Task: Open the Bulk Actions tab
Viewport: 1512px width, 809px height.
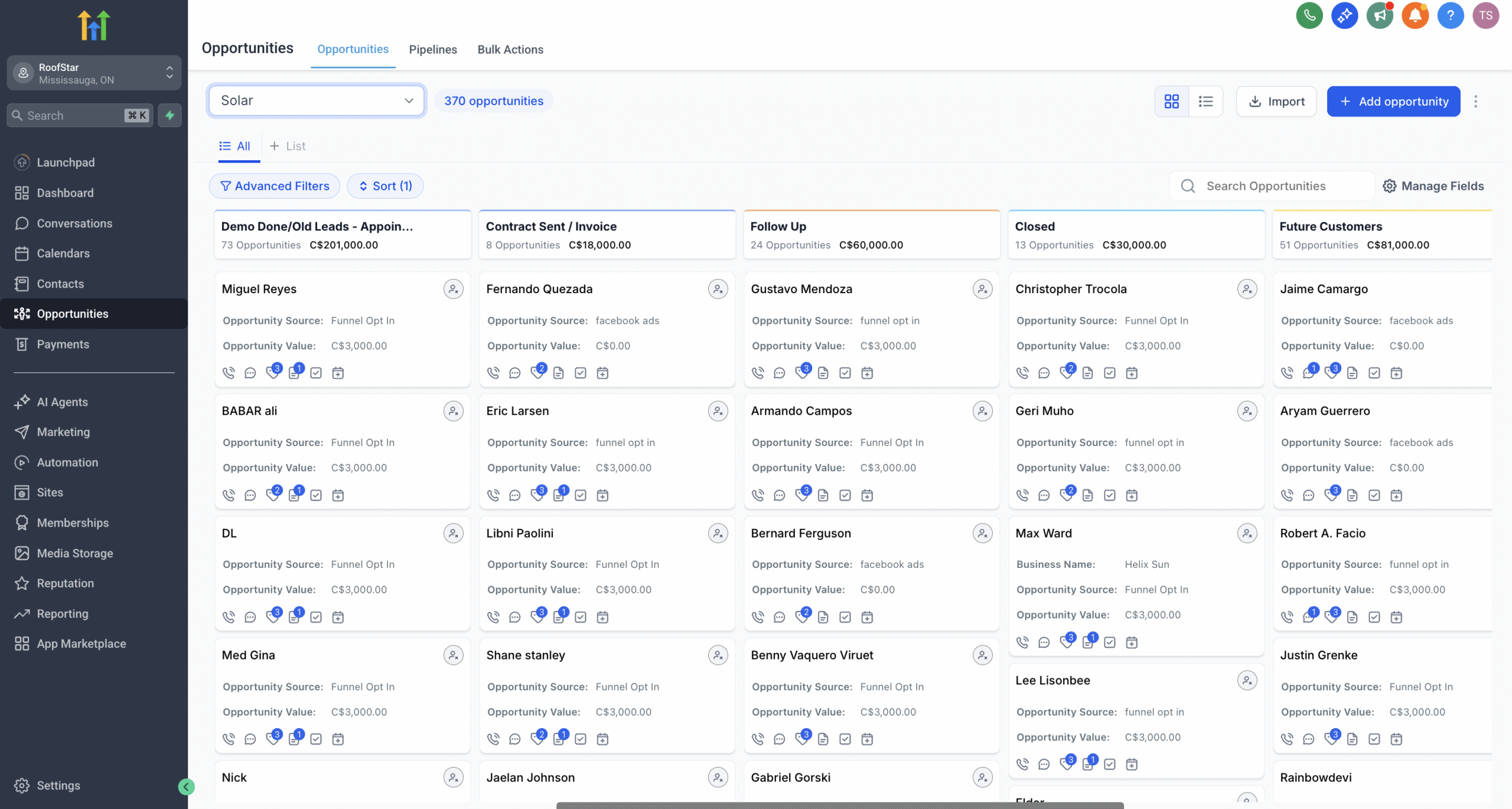Action: (510, 50)
